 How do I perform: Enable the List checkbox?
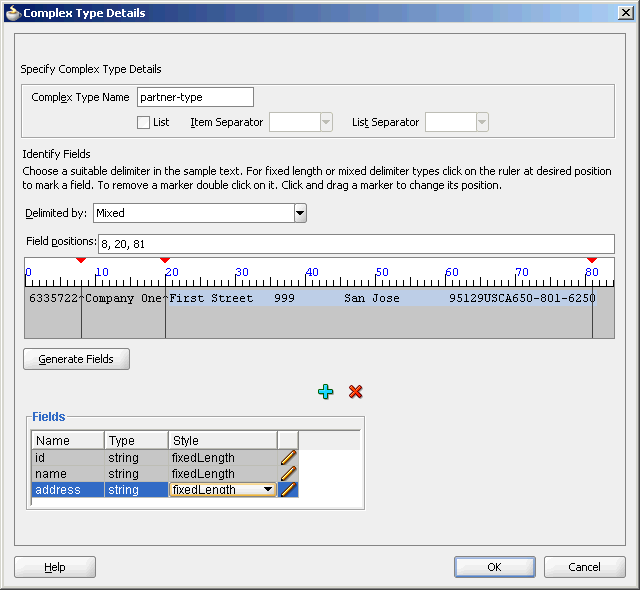coord(144,122)
